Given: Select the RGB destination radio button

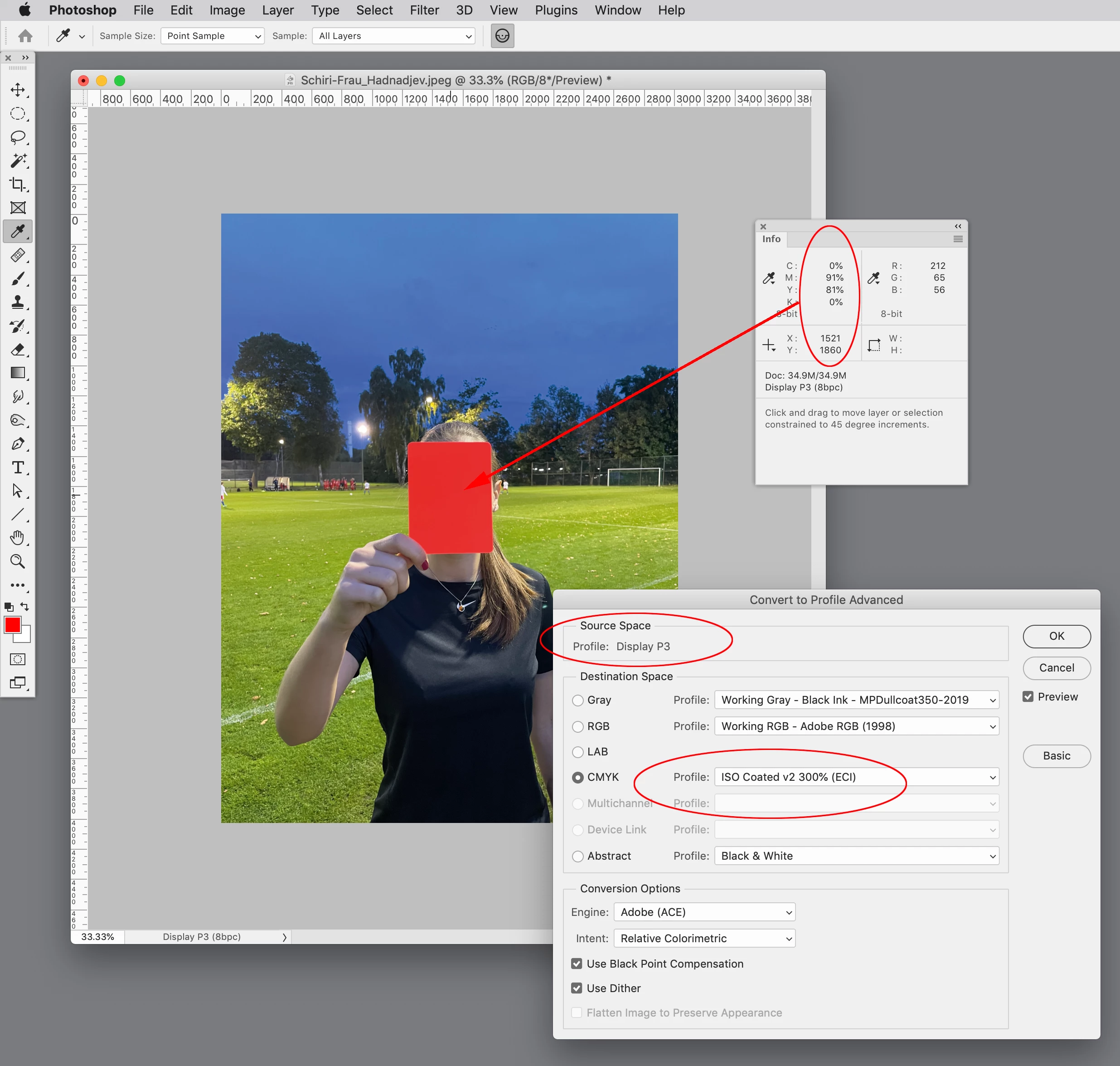Looking at the screenshot, I should coord(577,726).
